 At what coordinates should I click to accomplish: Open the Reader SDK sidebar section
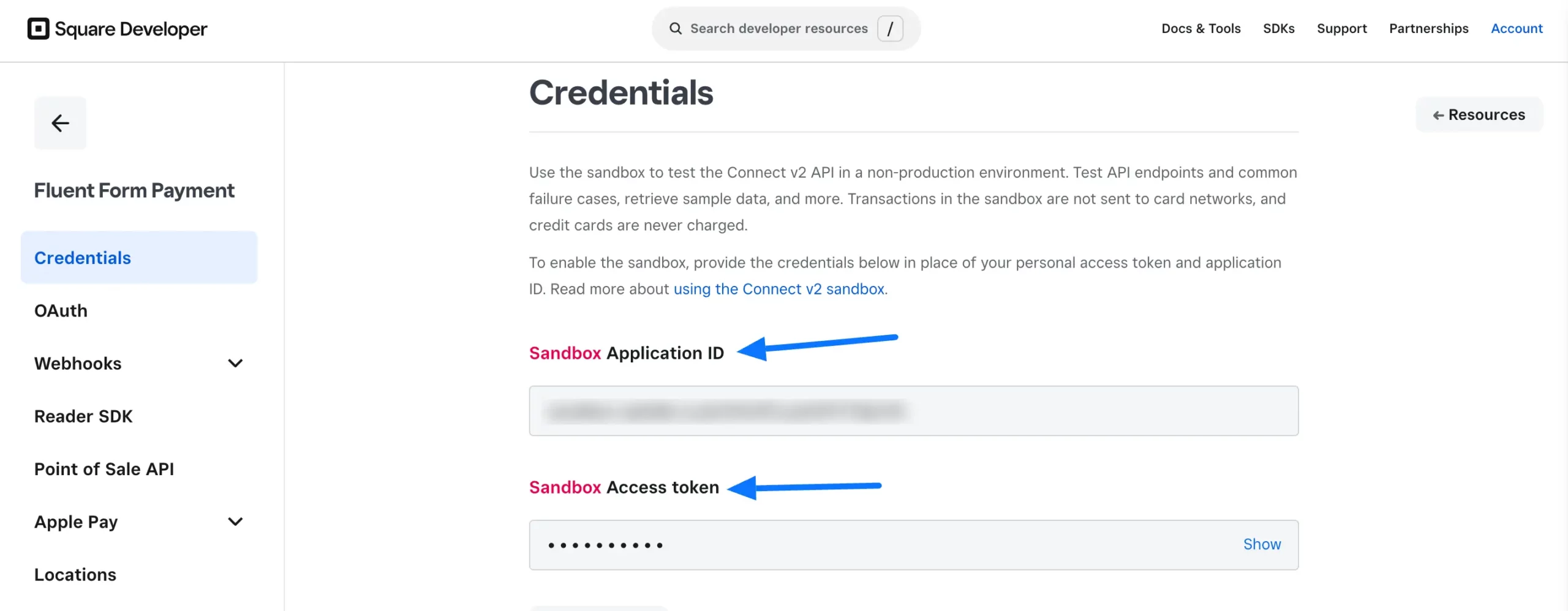click(83, 416)
